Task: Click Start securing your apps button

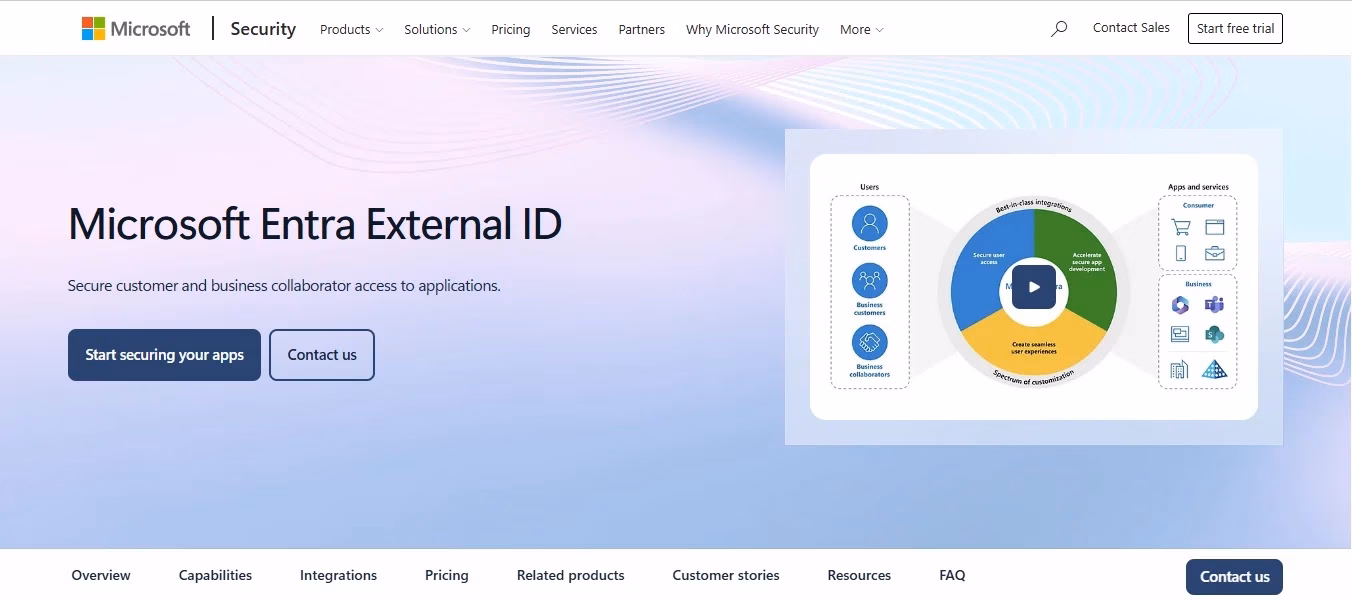Action: 164,355
